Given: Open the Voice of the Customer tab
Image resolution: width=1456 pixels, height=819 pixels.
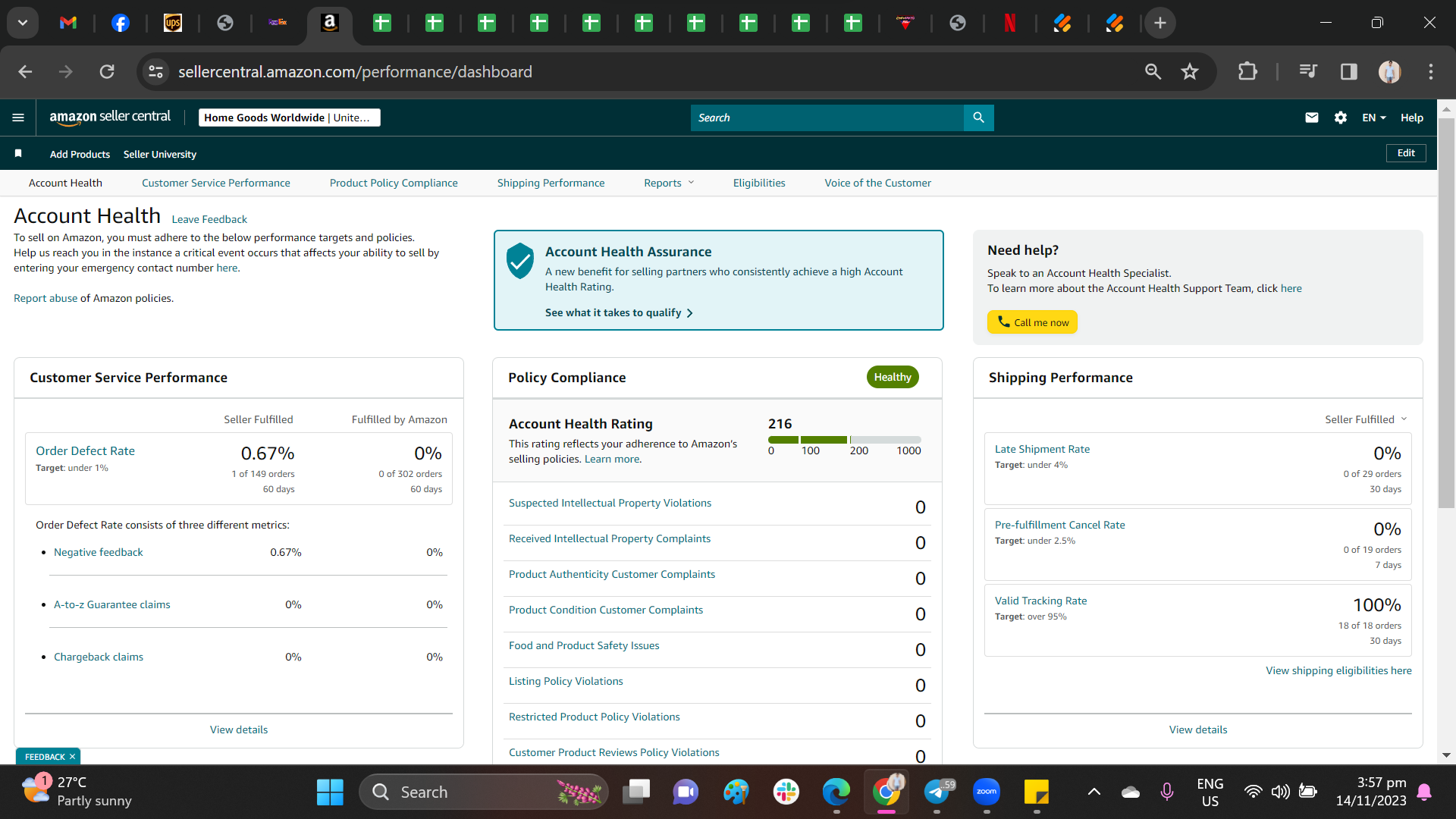Looking at the screenshot, I should 877,183.
